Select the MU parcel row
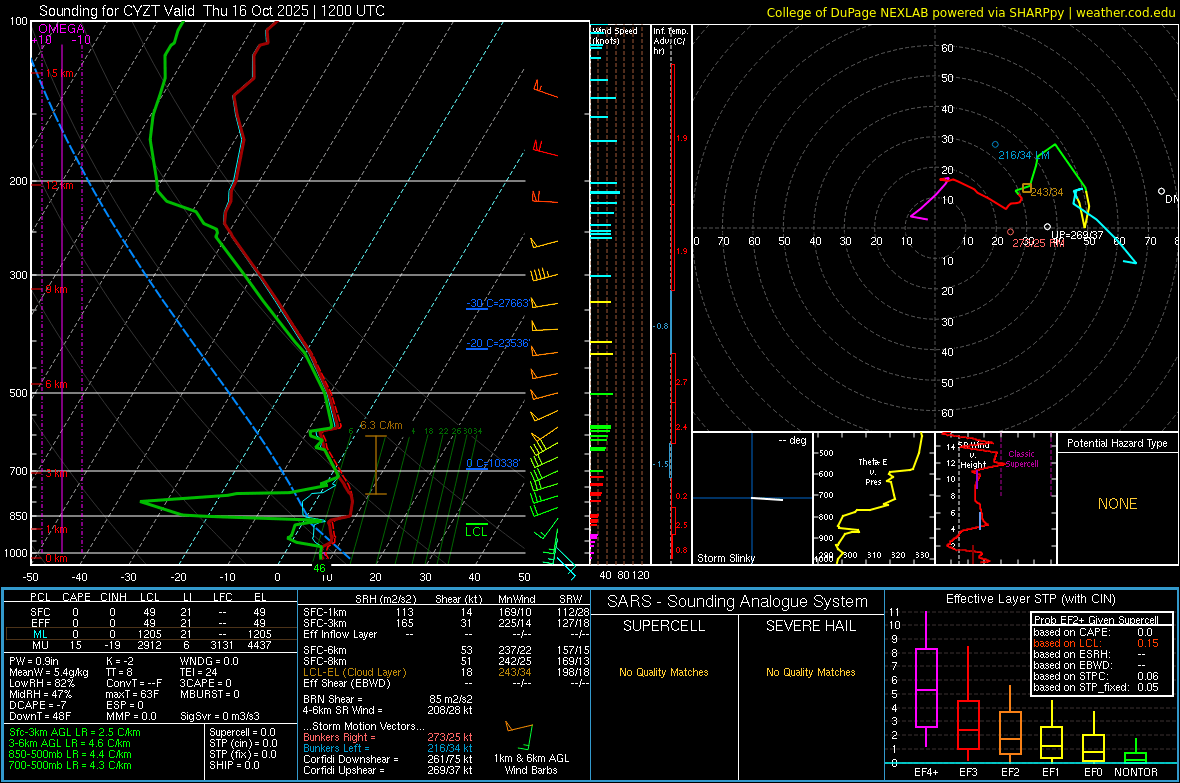This screenshot has height=783, width=1180. pyautogui.click(x=149, y=645)
